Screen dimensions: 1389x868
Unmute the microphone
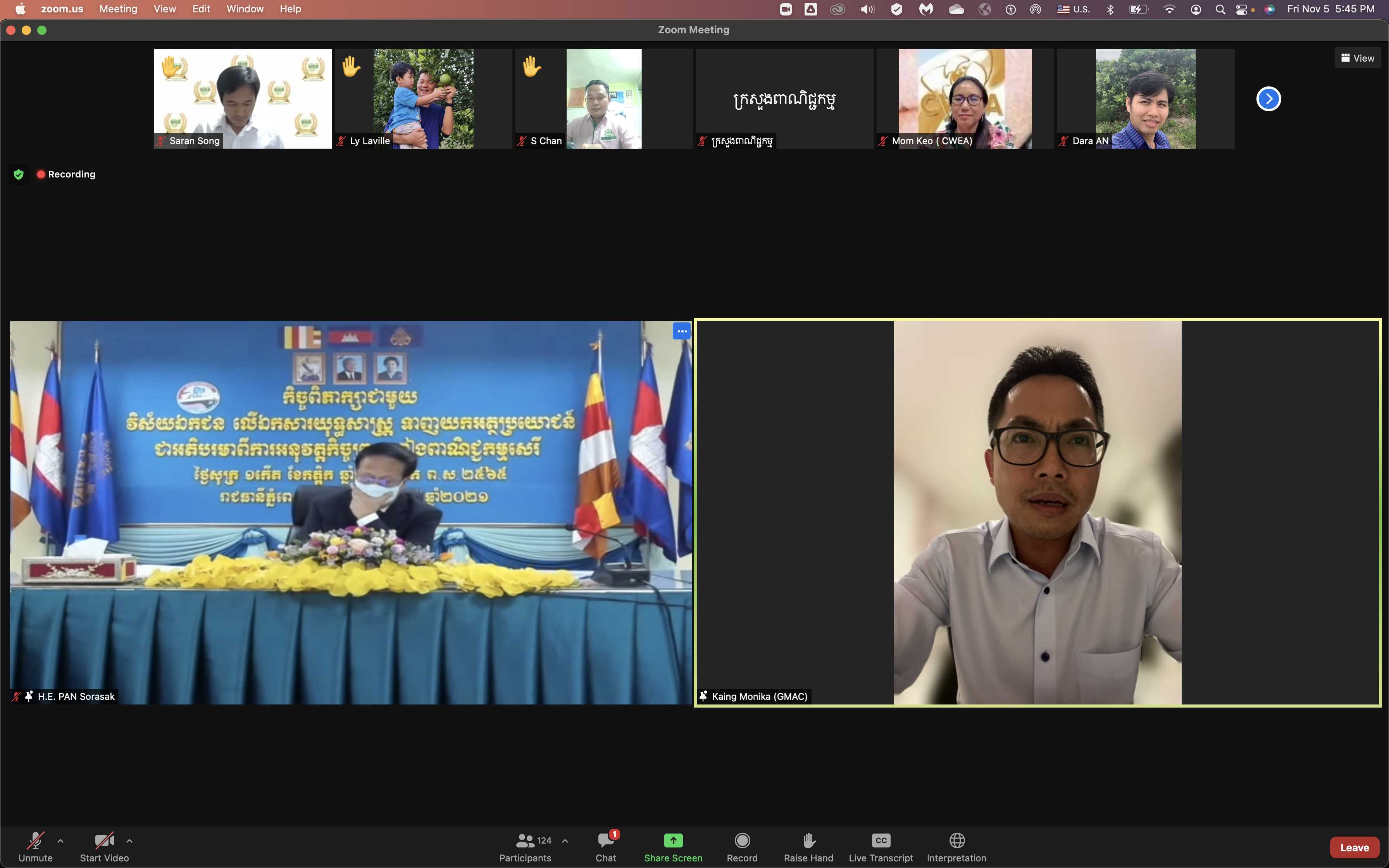[x=35, y=847]
